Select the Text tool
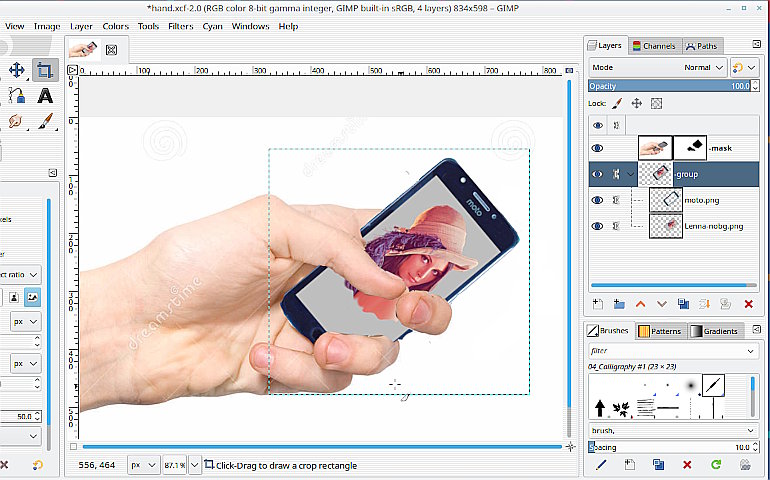Screen dimensions: 770x480 [x=44, y=96]
